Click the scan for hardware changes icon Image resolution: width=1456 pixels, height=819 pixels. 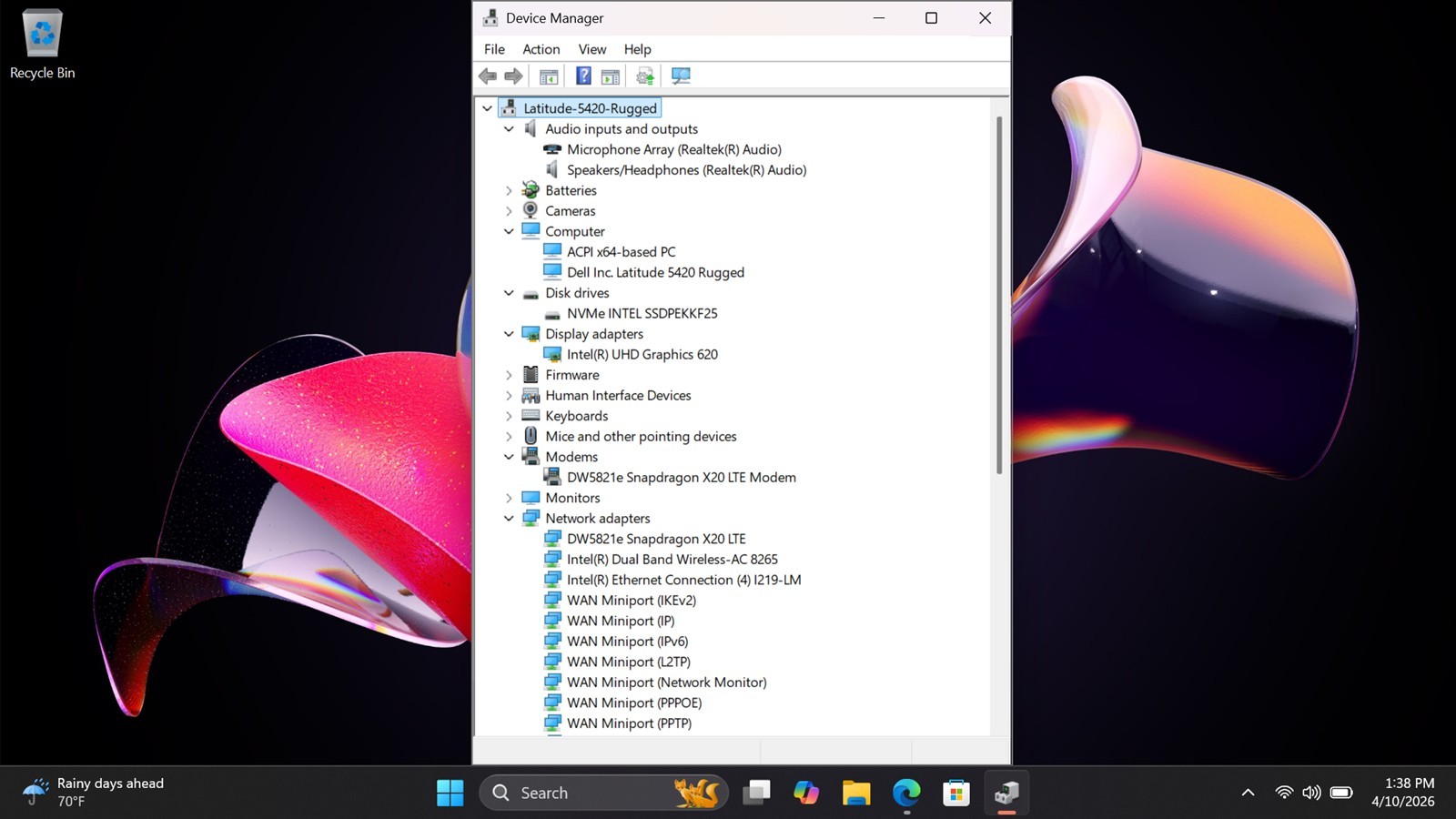(x=681, y=76)
